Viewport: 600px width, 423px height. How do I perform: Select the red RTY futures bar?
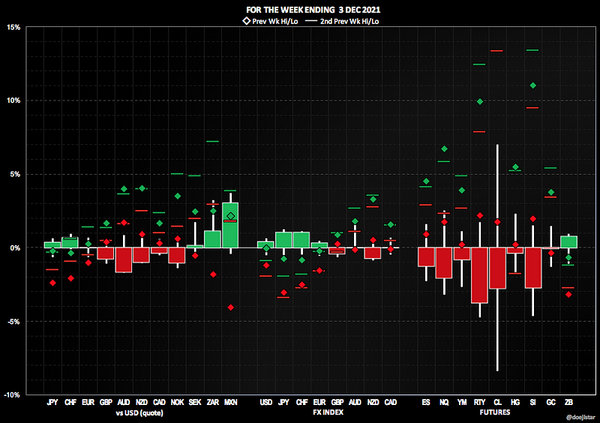[x=479, y=275]
